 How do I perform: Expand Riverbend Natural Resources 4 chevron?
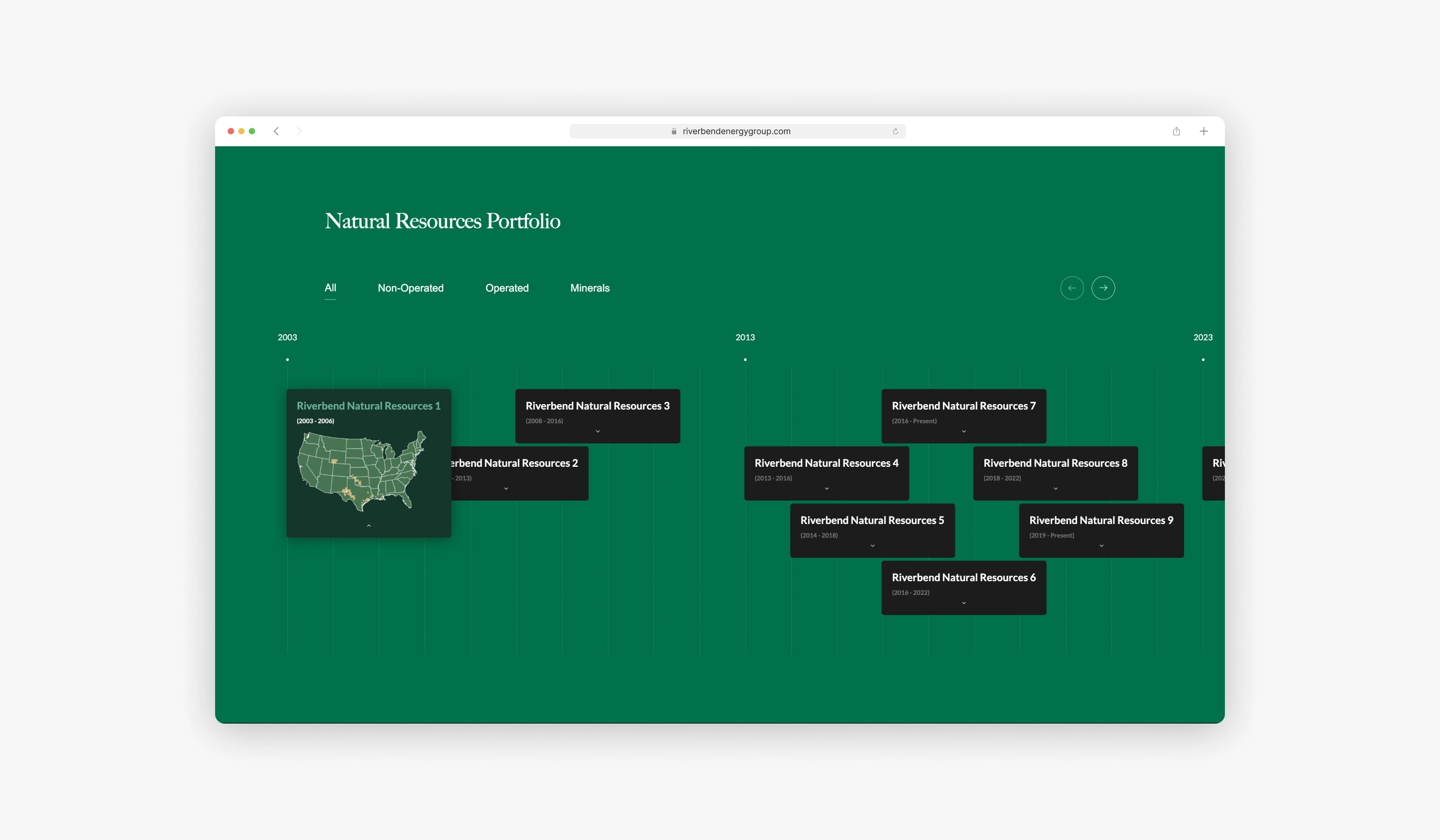coord(826,489)
